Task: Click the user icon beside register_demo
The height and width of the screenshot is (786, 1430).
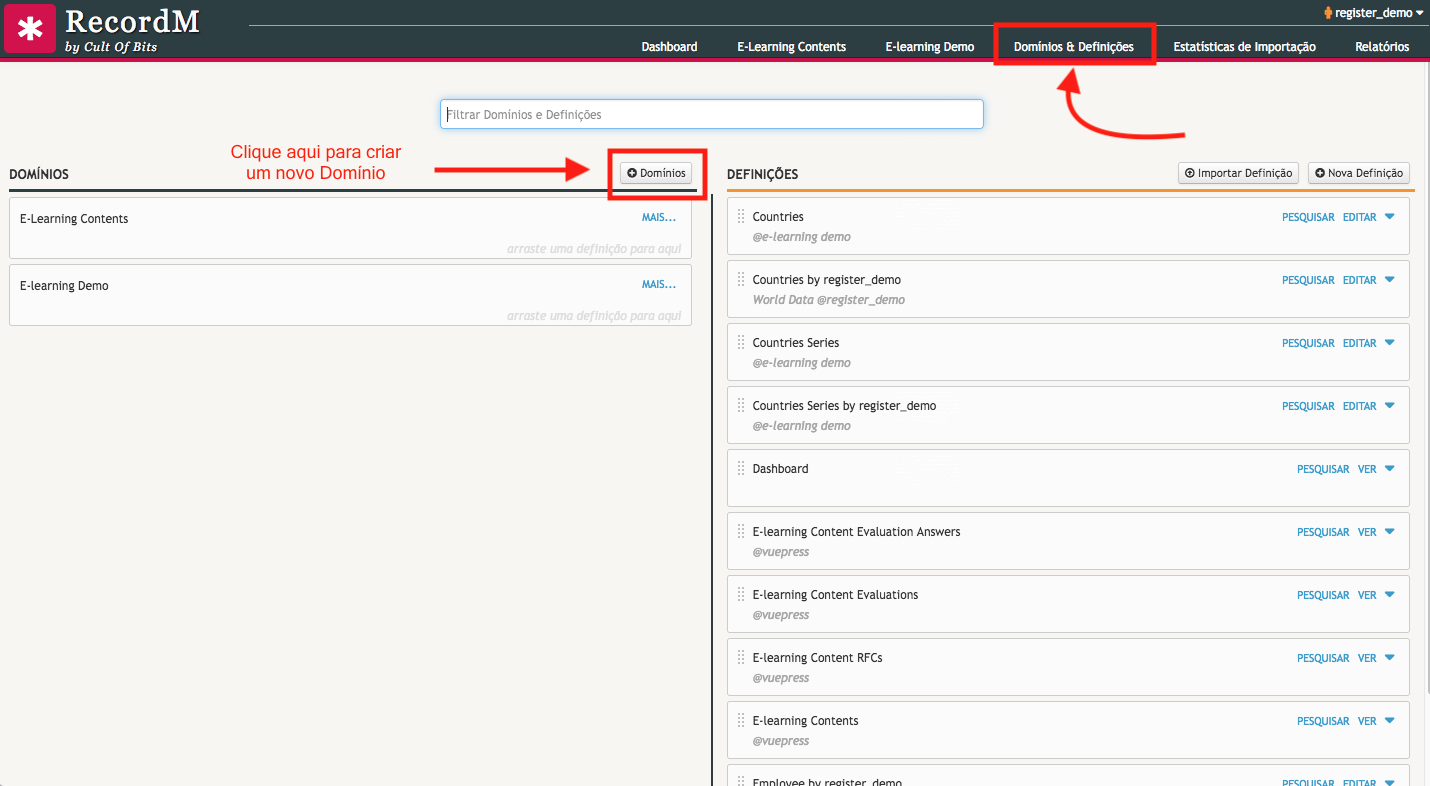Action: point(1327,13)
